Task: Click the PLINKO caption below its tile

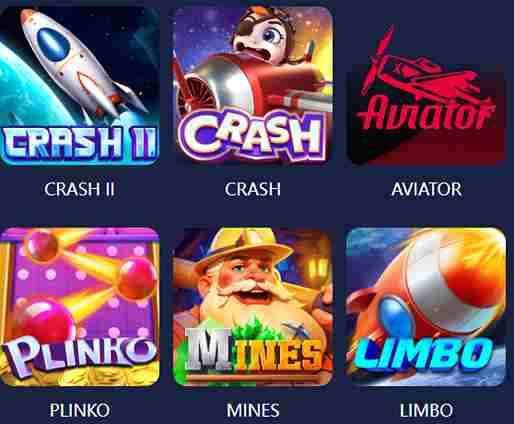Action: (x=79, y=410)
